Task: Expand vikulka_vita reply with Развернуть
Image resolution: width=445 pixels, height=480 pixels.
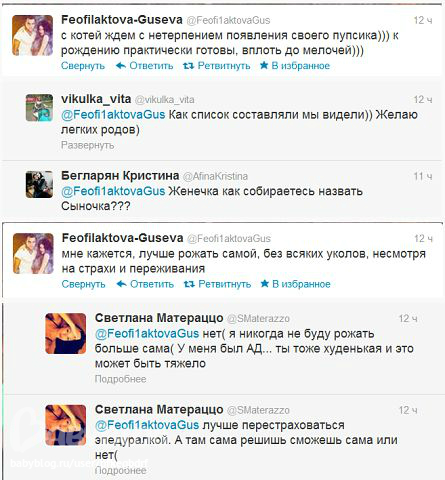Action: tap(88, 145)
